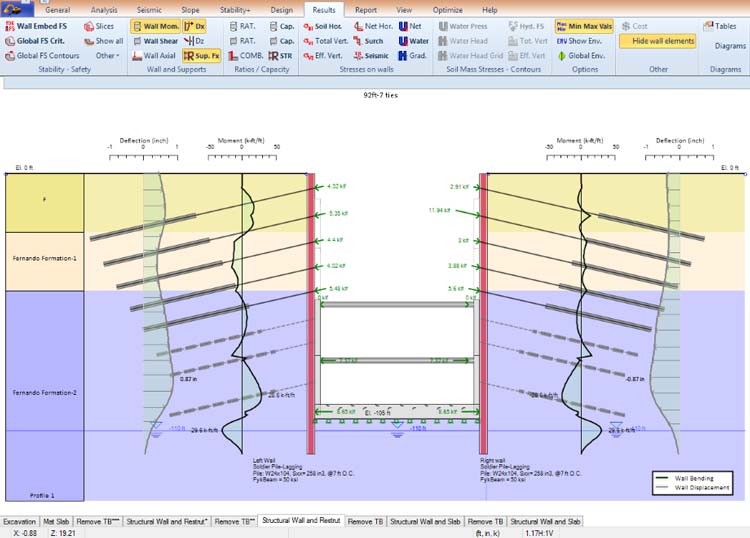Disable the Hide wall elements toggle
Screen dimensions: 750x538
pos(657,41)
